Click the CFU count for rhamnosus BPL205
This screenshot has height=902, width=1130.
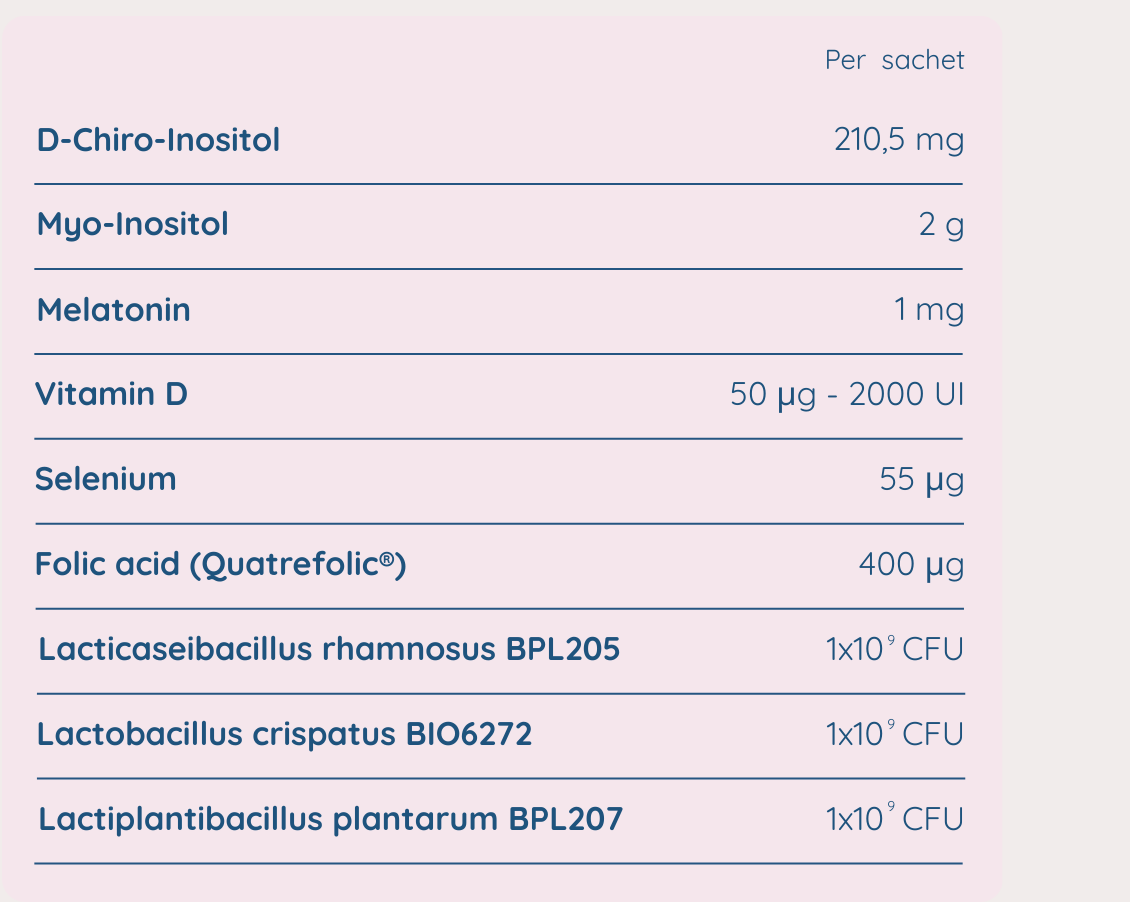[894, 650]
